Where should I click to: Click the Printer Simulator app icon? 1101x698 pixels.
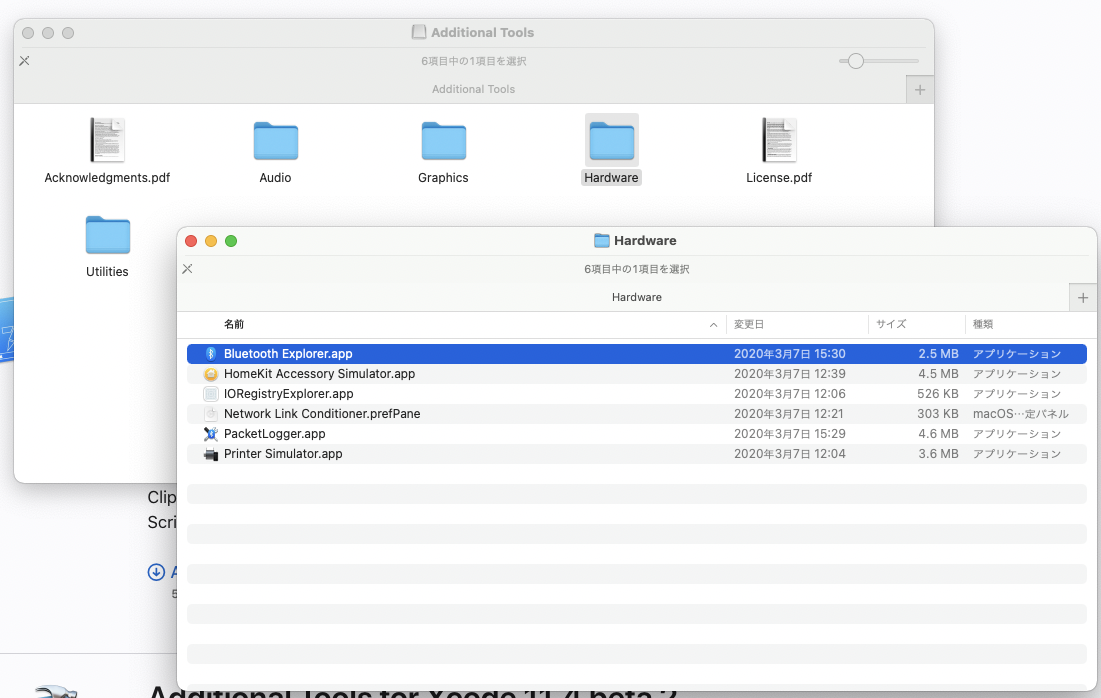[211, 454]
